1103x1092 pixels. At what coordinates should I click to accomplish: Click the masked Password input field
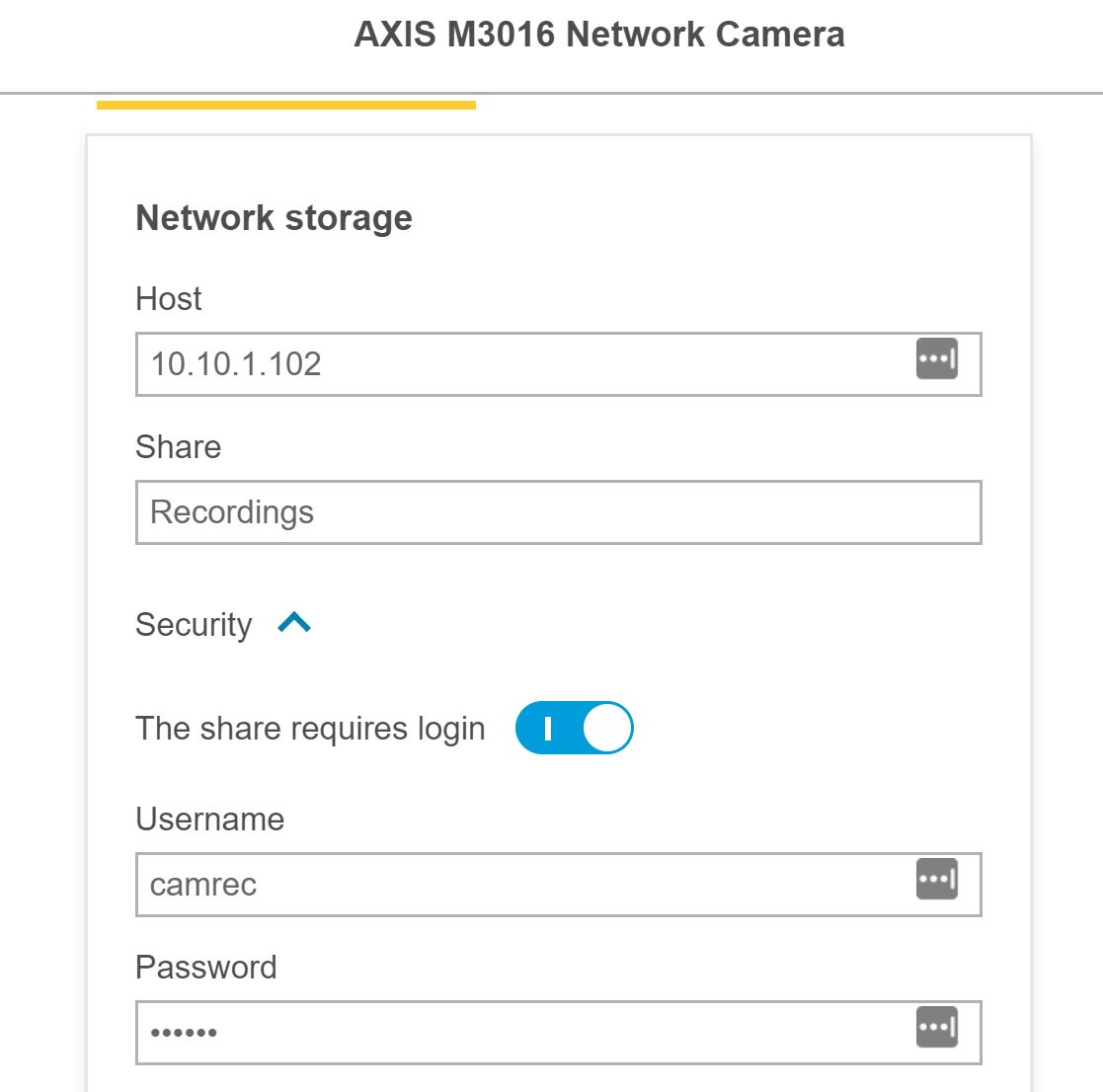[559, 1033]
